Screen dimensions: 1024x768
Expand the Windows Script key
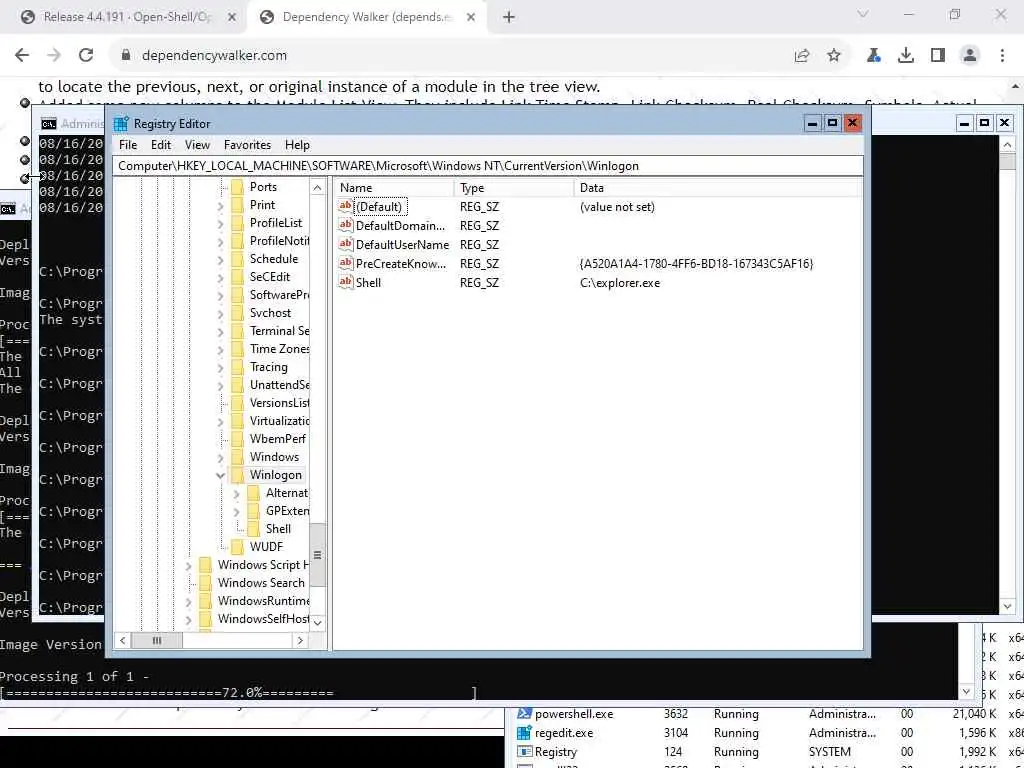188,566
